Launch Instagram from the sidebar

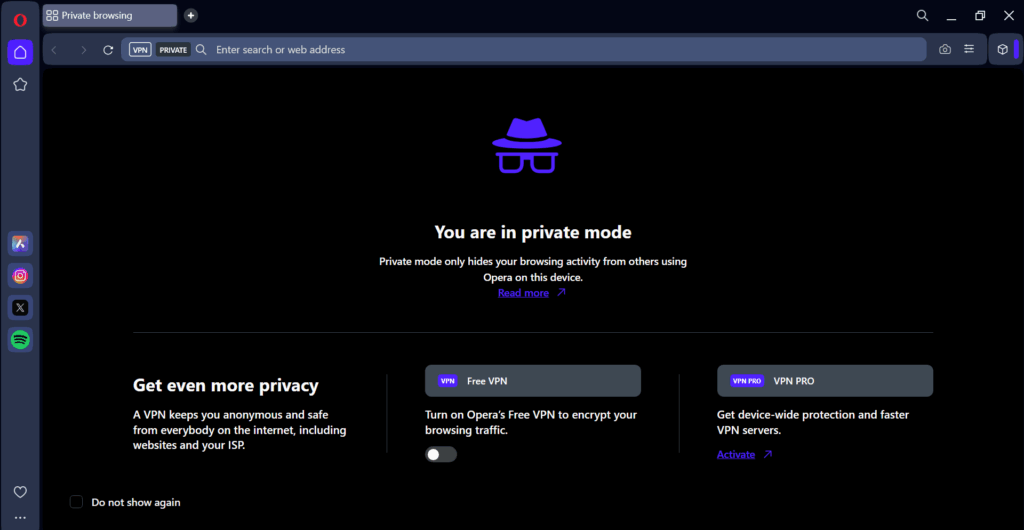pyautogui.click(x=20, y=275)
